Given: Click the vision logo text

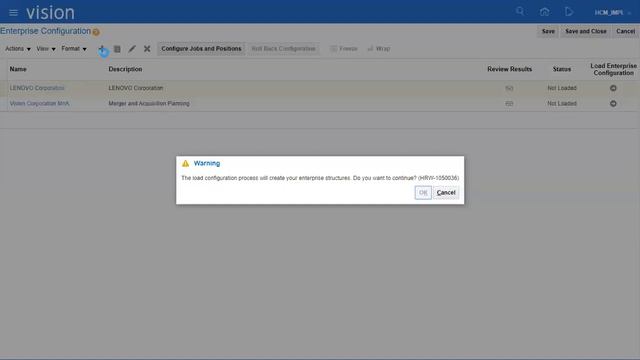Looking at the screenshot, I should (x=50, y=13).
